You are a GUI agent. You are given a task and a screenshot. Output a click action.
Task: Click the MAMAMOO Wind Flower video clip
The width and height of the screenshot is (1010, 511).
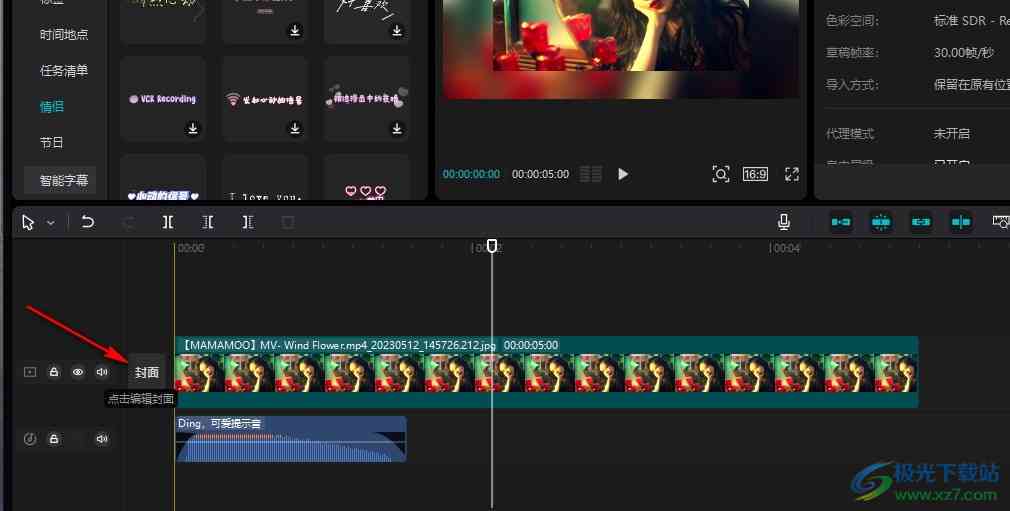tap(546, 372)
